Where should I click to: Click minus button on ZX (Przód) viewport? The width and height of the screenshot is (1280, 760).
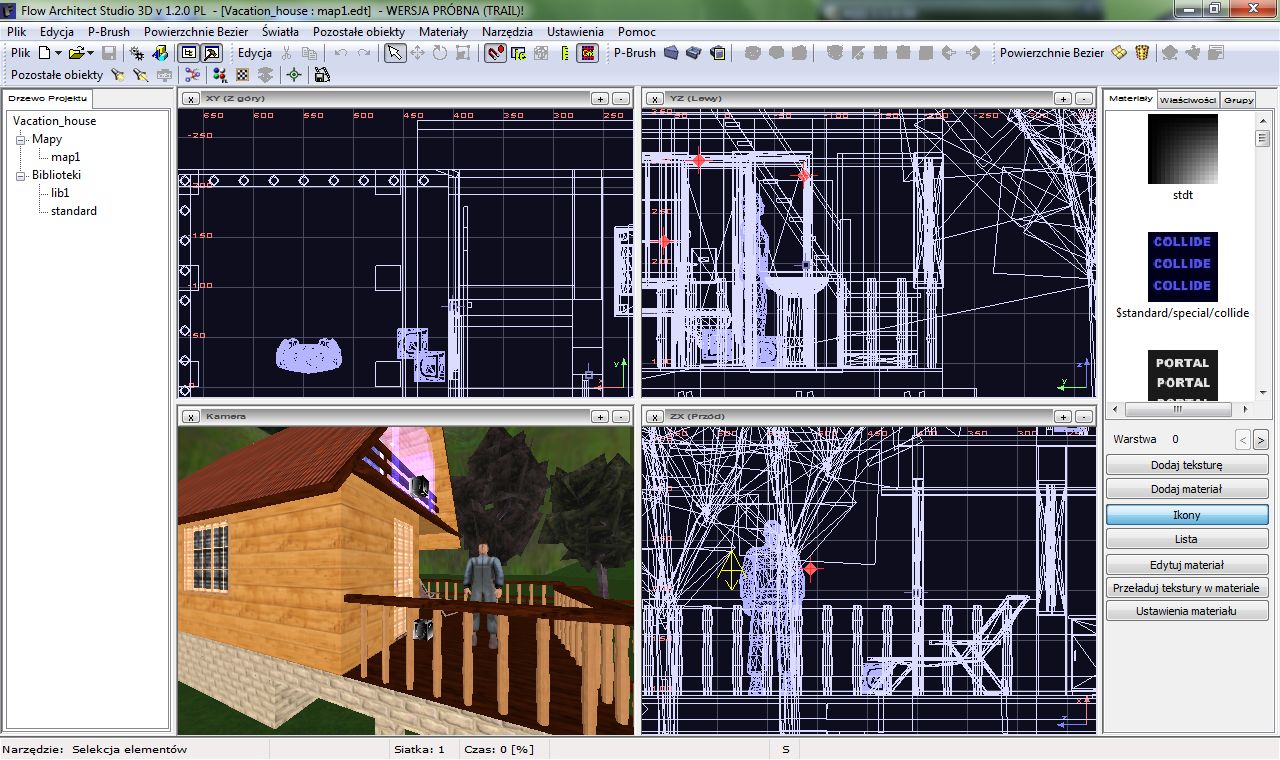click(x=1085, y=416)
